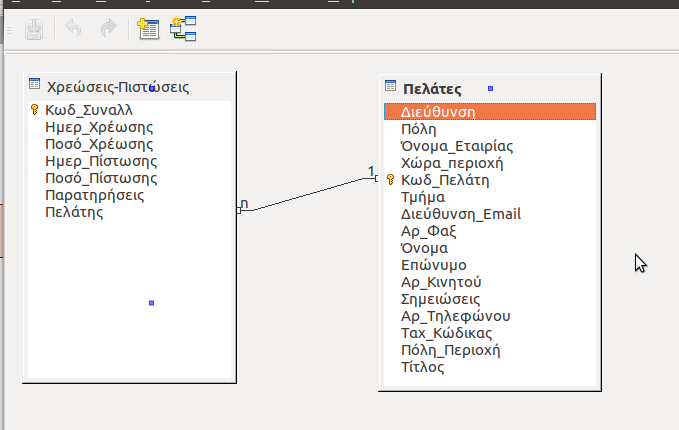Click the table icon beside Πελάτες title
The height and width of the screenshot is (430, 679).
[391, 88]
